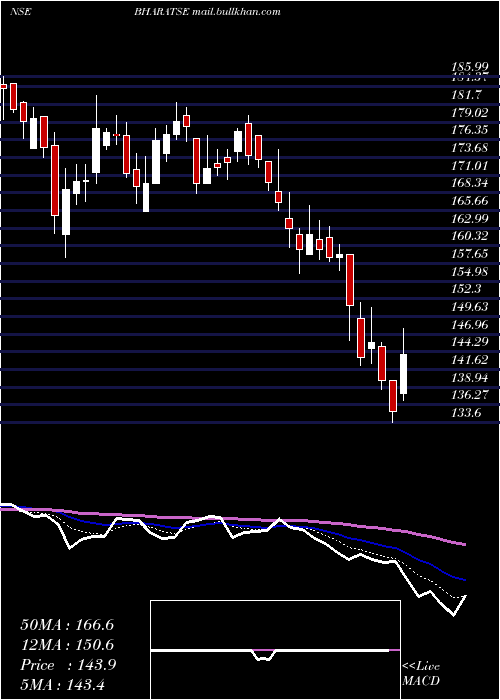Image resolution: width=500 pixels, height=700 pixels.
Task: Click the BHARATSE mail.bullkhan.com title
Action: [208, 12]
